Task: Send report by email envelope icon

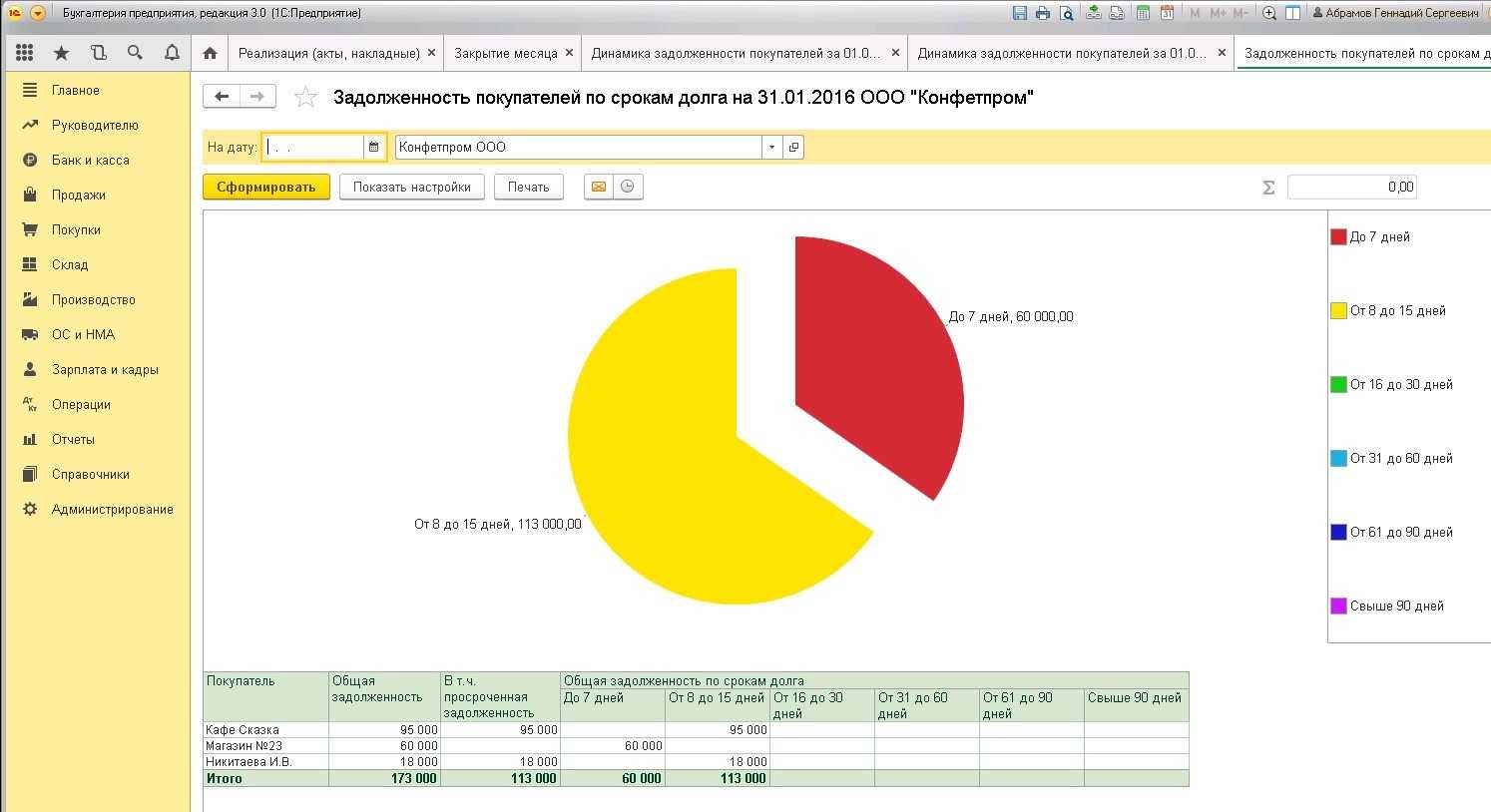Action: point(598,187)
